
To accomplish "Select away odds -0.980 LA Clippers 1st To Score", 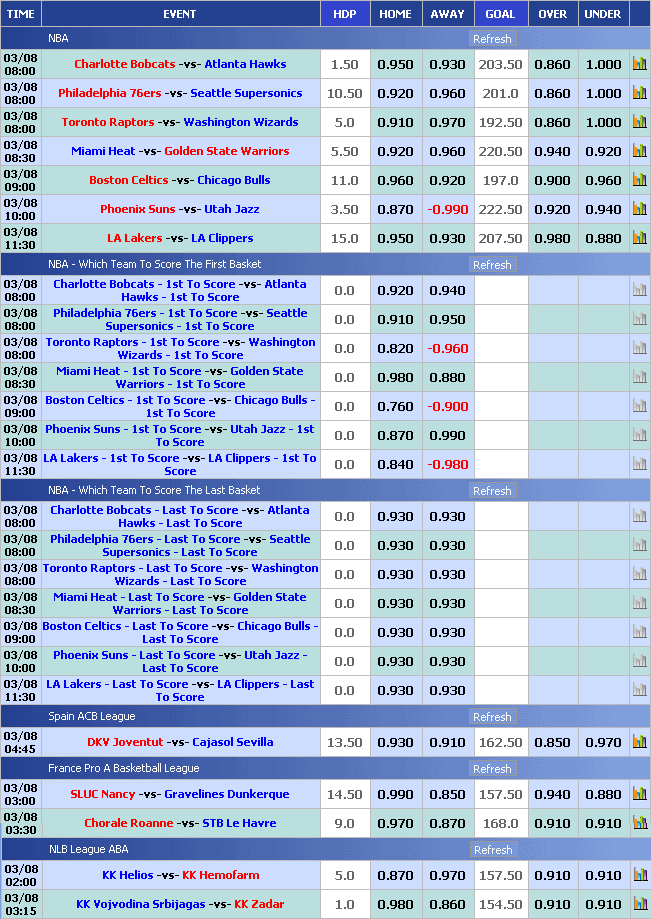I will point(448,464).
